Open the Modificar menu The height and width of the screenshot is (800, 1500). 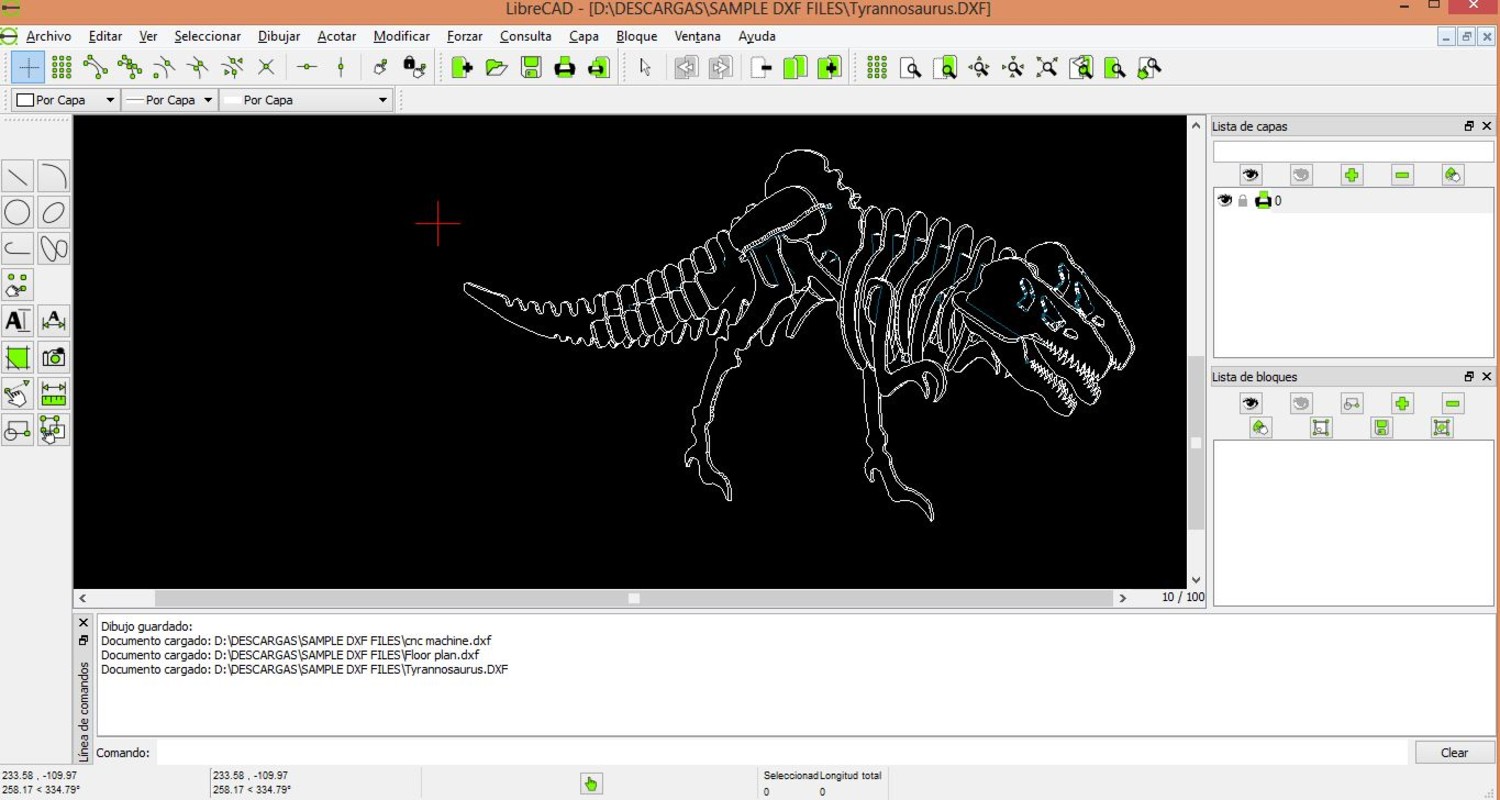(401, 36)
